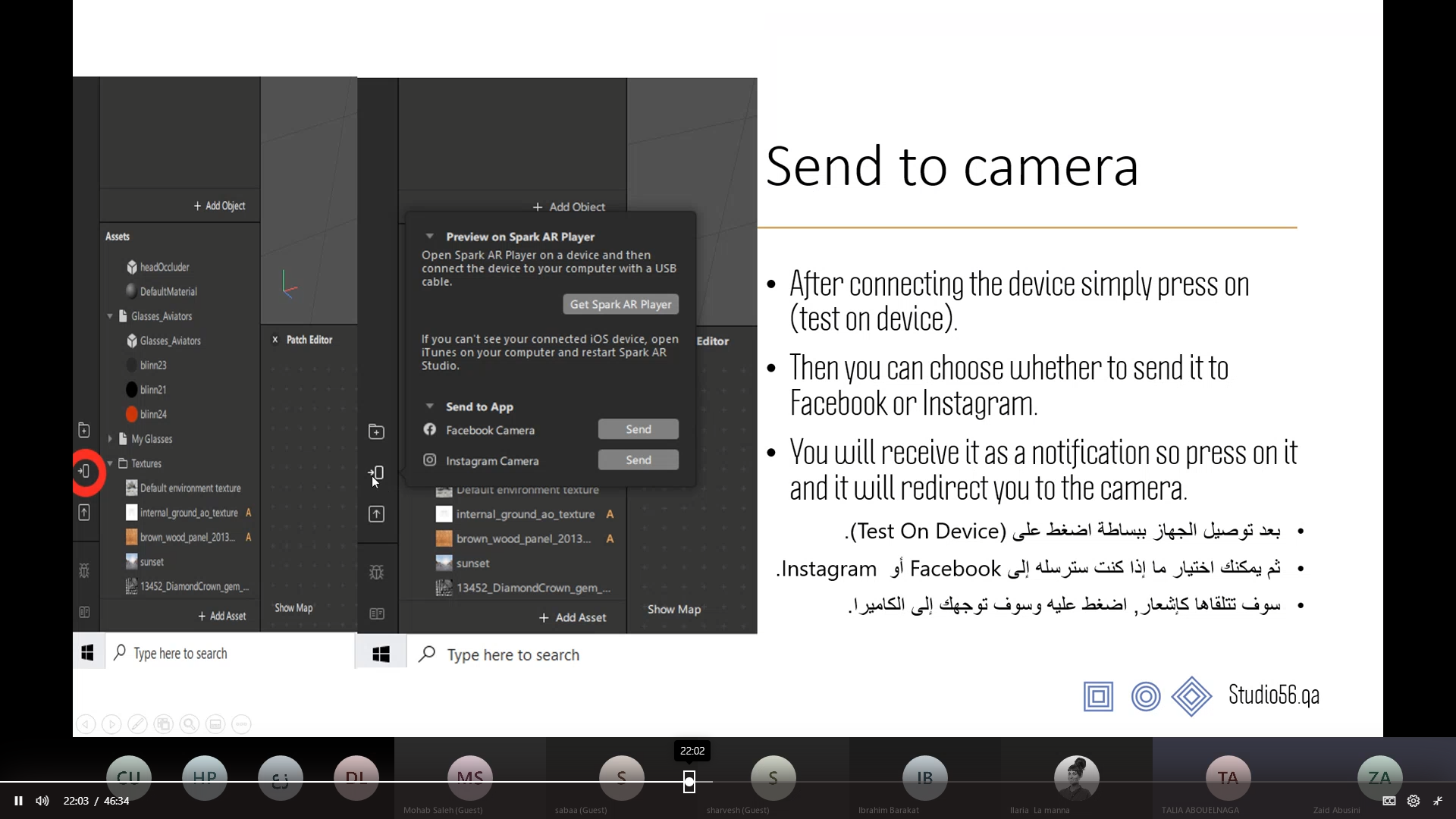
Task: Click add-layer icon in left Spark AR toolbar
Action: point(84,431)
